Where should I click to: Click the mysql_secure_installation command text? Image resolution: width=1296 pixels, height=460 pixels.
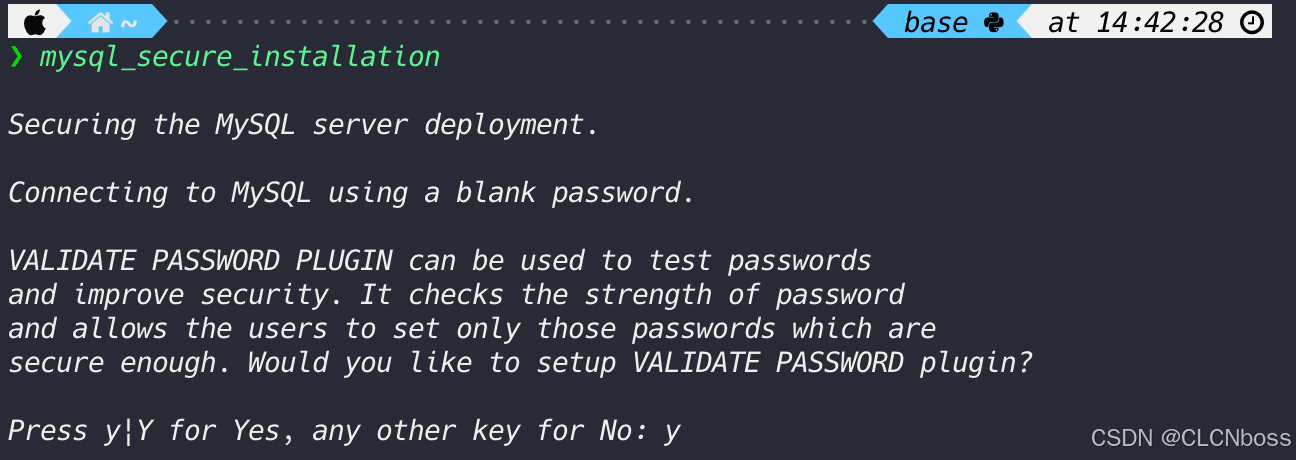click(x=240, y=56)
